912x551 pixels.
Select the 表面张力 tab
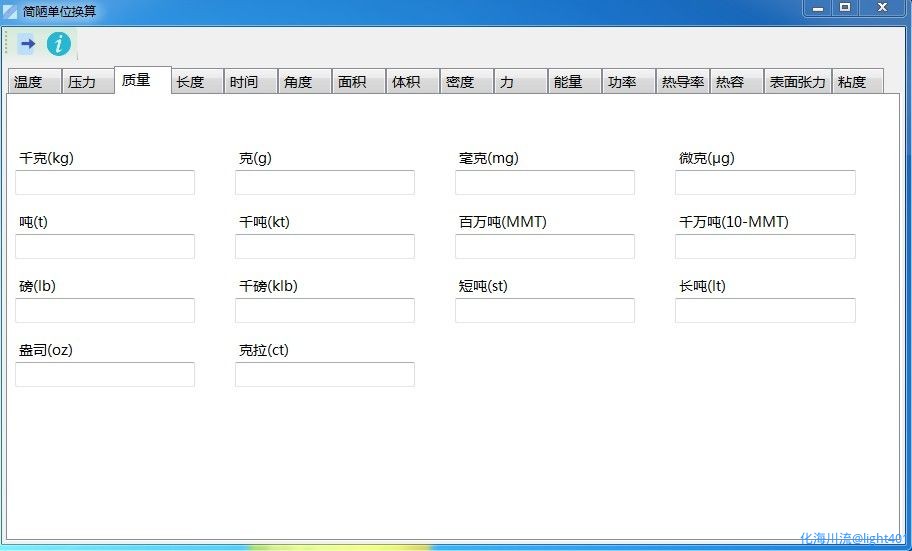(x=797, y=82)
